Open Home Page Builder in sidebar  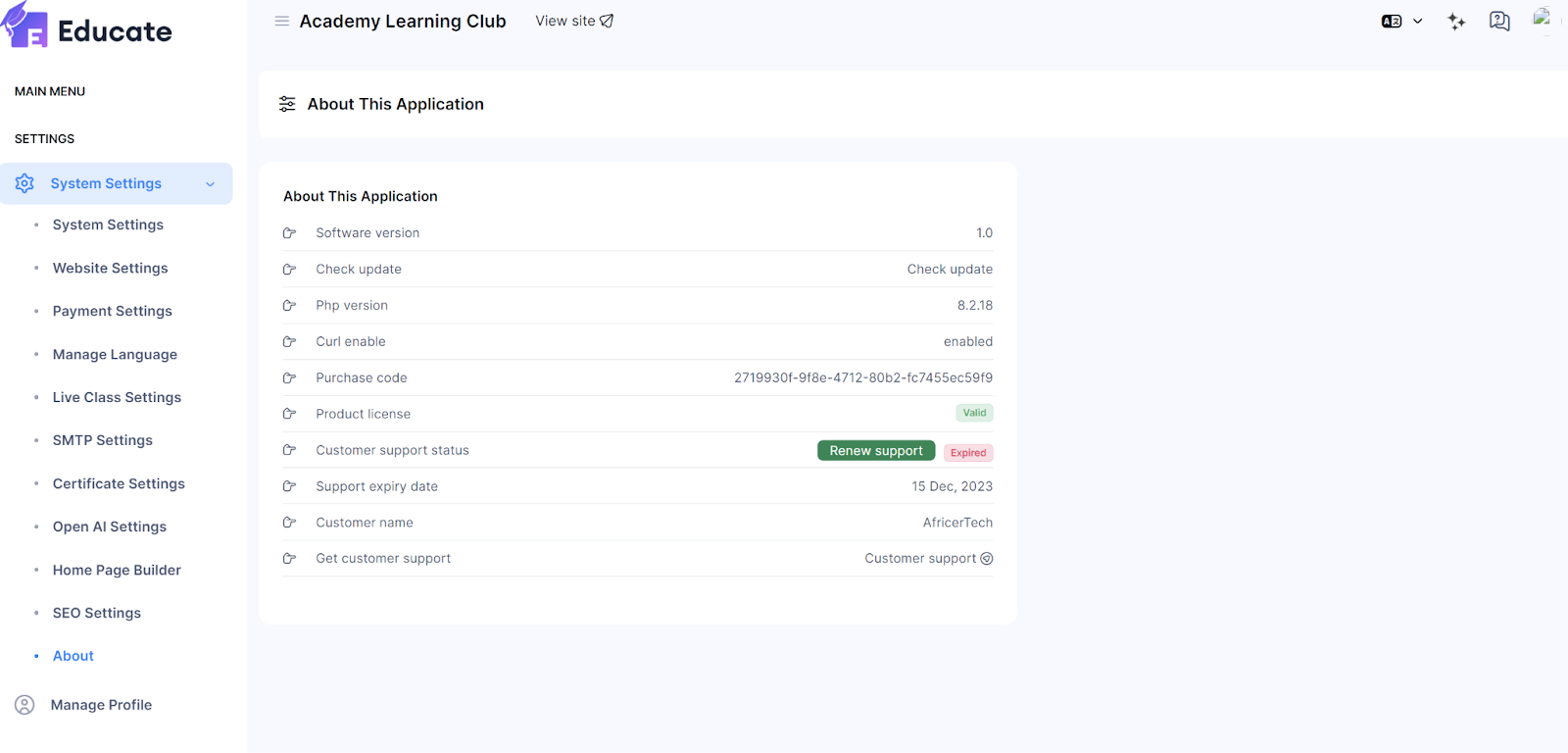(x=117, y=570)
